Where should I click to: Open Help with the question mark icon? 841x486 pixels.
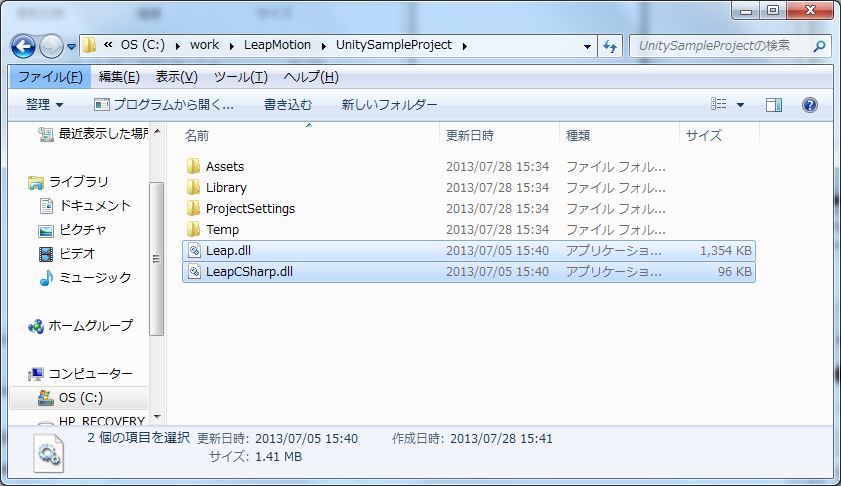click(x=809, y=105)
